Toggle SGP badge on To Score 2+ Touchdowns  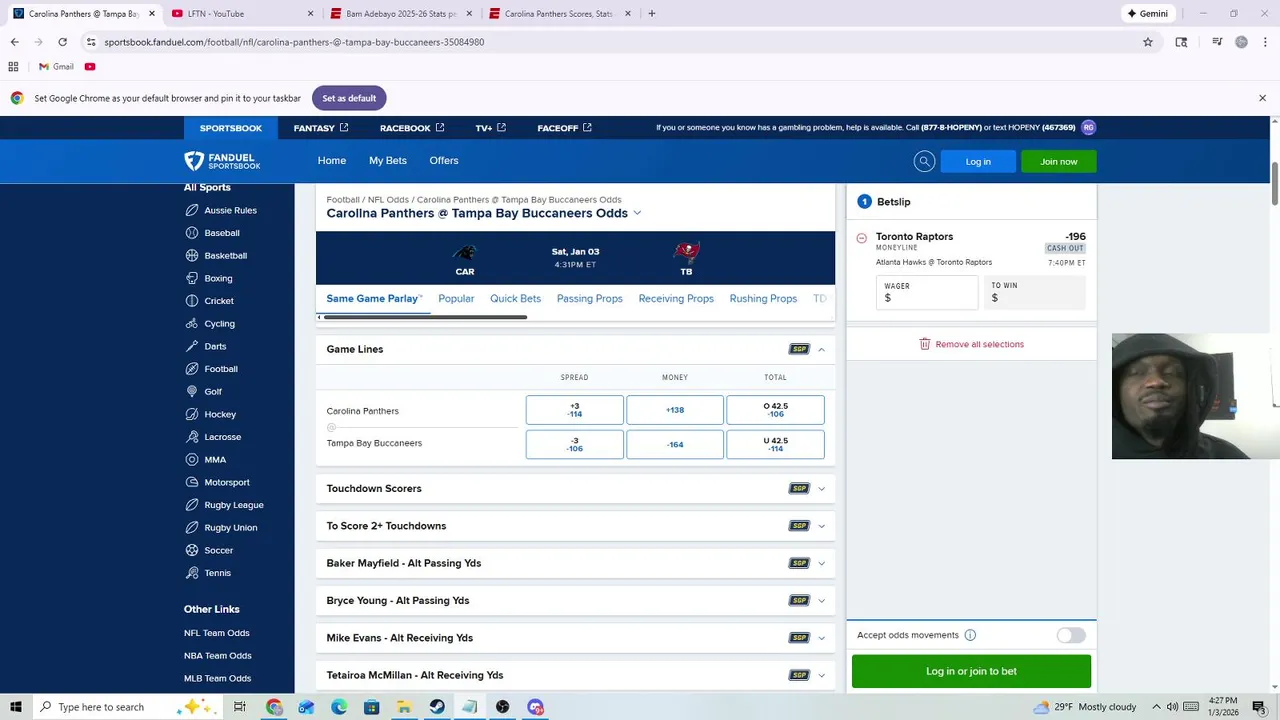(799, 526)
